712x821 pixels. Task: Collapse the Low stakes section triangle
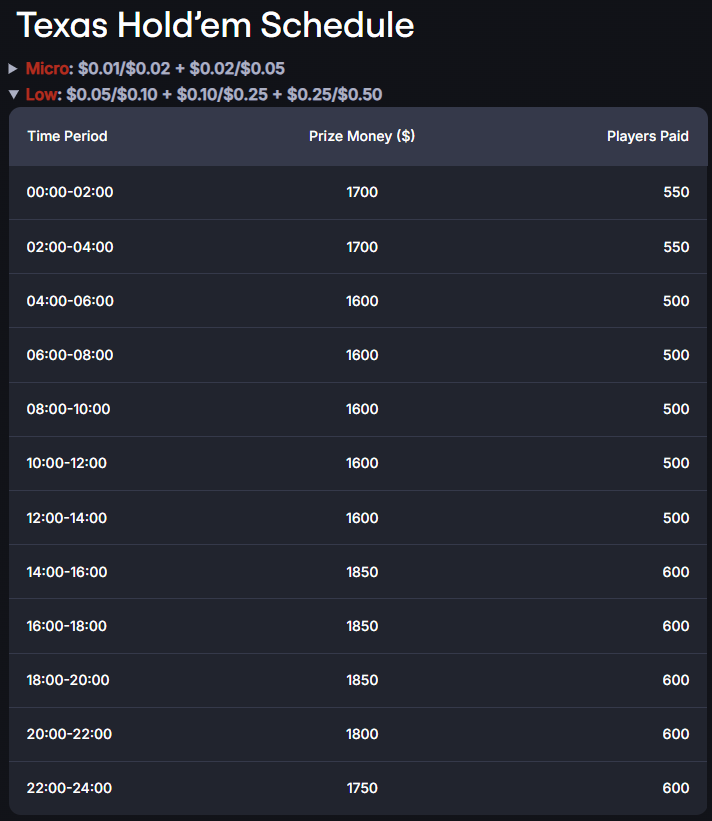coord(14,95)
